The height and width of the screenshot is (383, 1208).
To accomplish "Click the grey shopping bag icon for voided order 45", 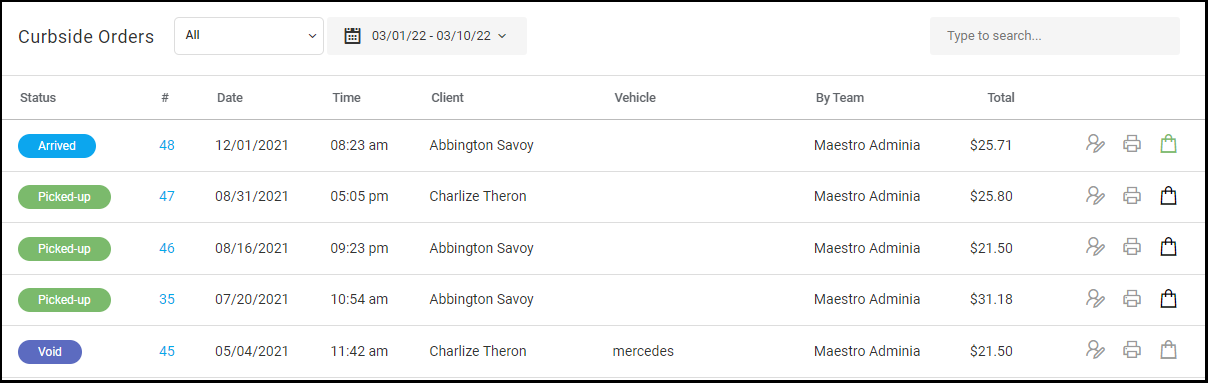I will click(1168, 350).
